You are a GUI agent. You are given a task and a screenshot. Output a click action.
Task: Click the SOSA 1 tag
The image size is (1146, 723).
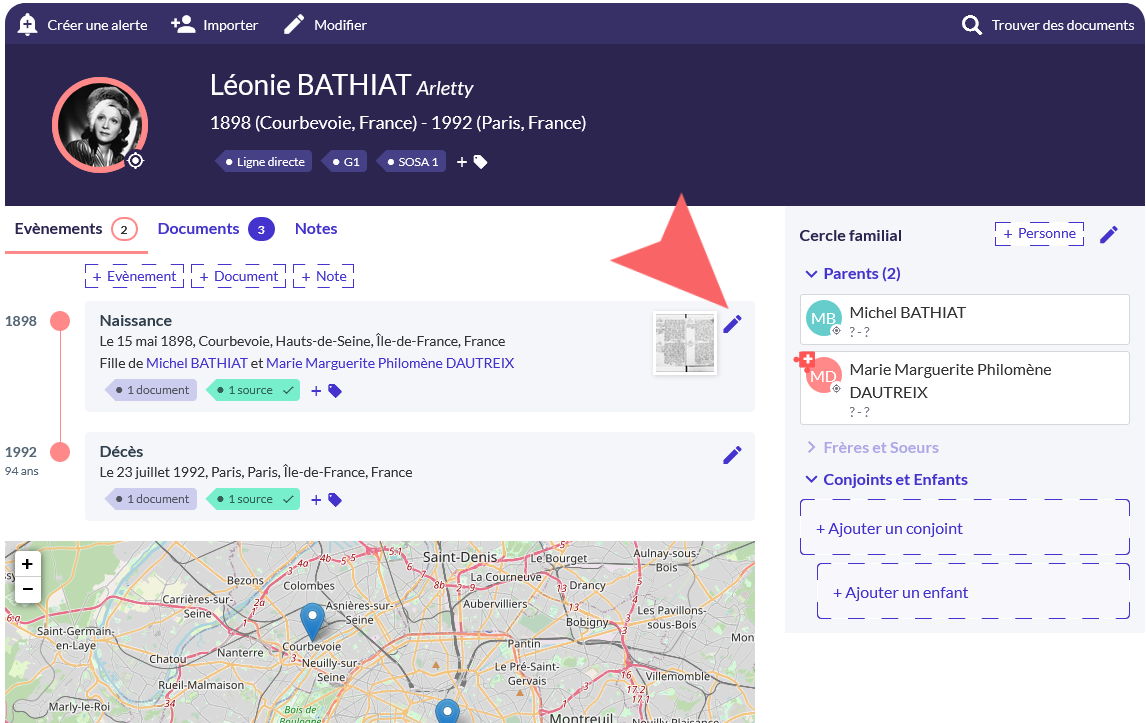(x=411, y=162)
